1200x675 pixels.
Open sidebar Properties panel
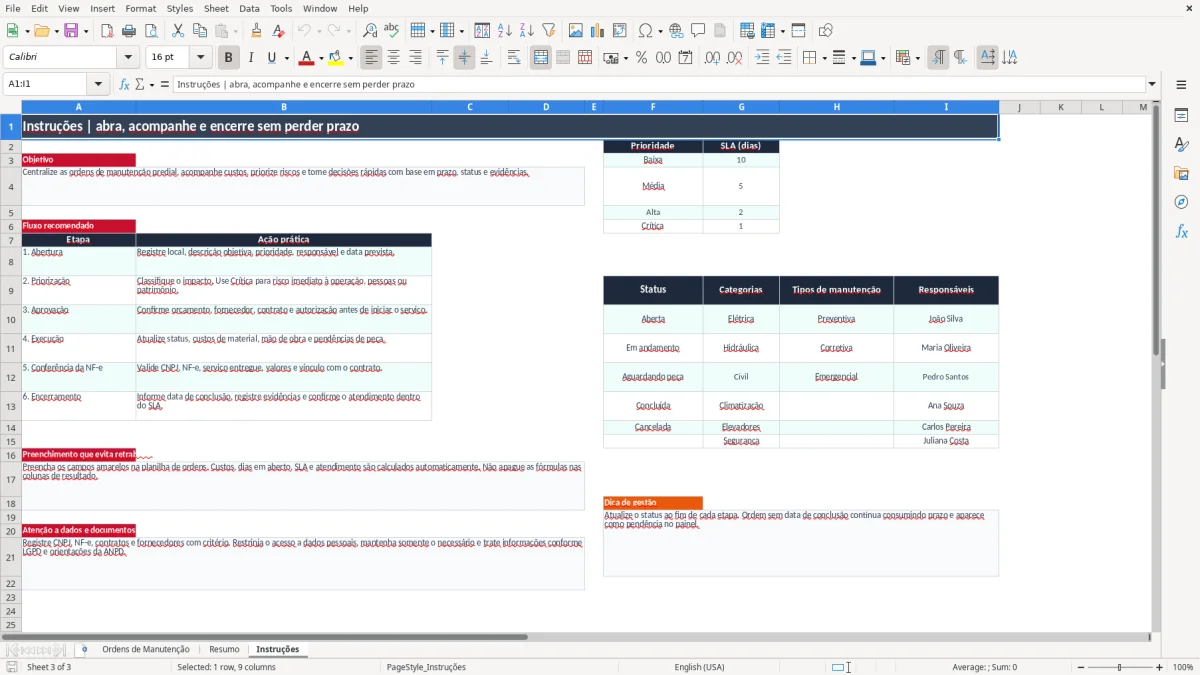(x=1181, y=116)
